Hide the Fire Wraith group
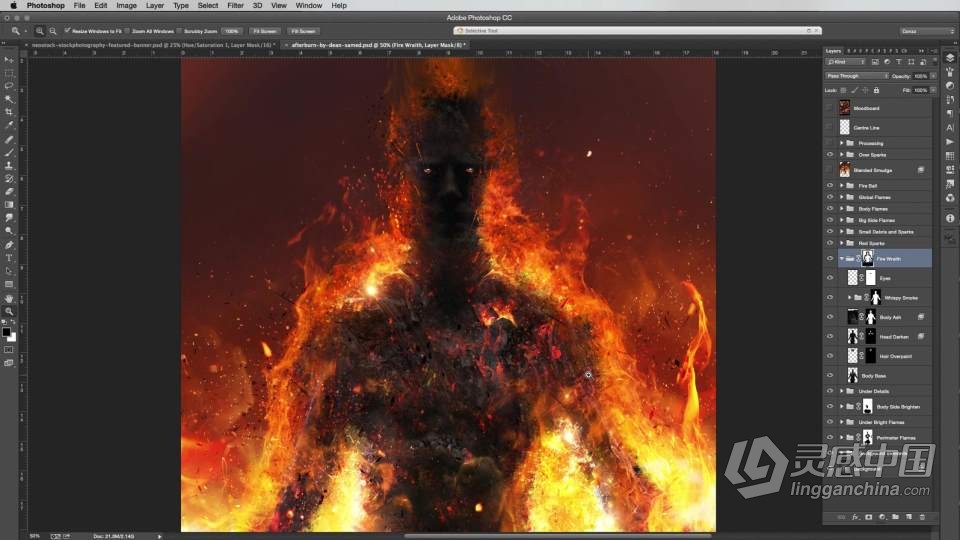 [830, 258]
